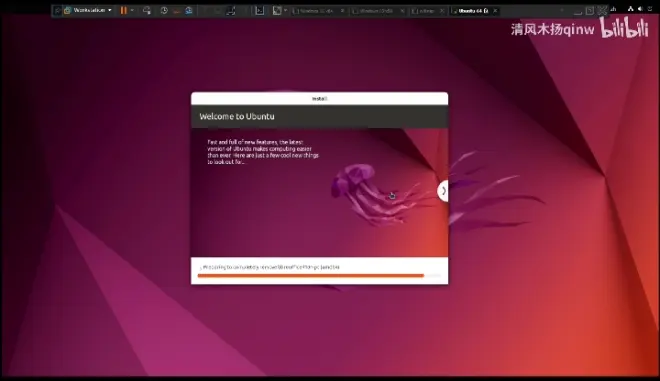Select the Ubuntu 64 VM tab
Screen dimensions: 660x381
tap(470, 11)
